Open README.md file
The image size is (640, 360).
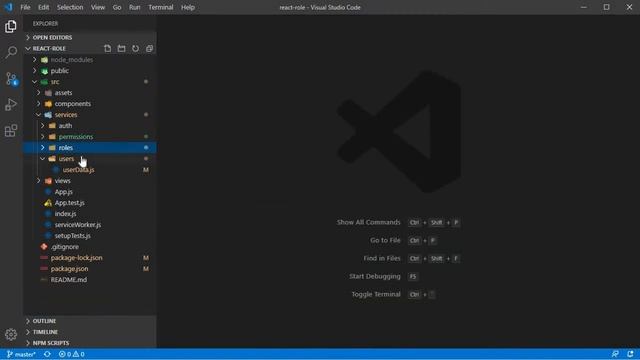click(90, 280)
